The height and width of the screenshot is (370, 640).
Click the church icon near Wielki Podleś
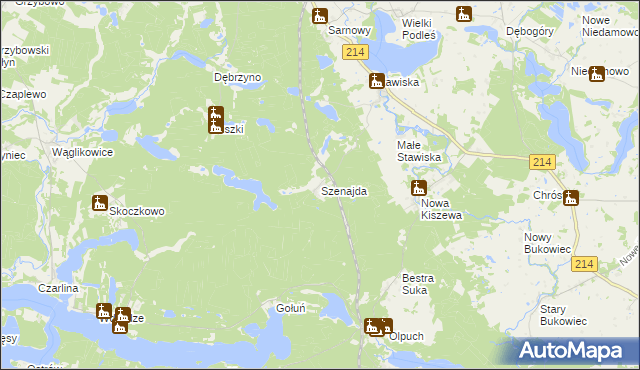coord(464,14)
